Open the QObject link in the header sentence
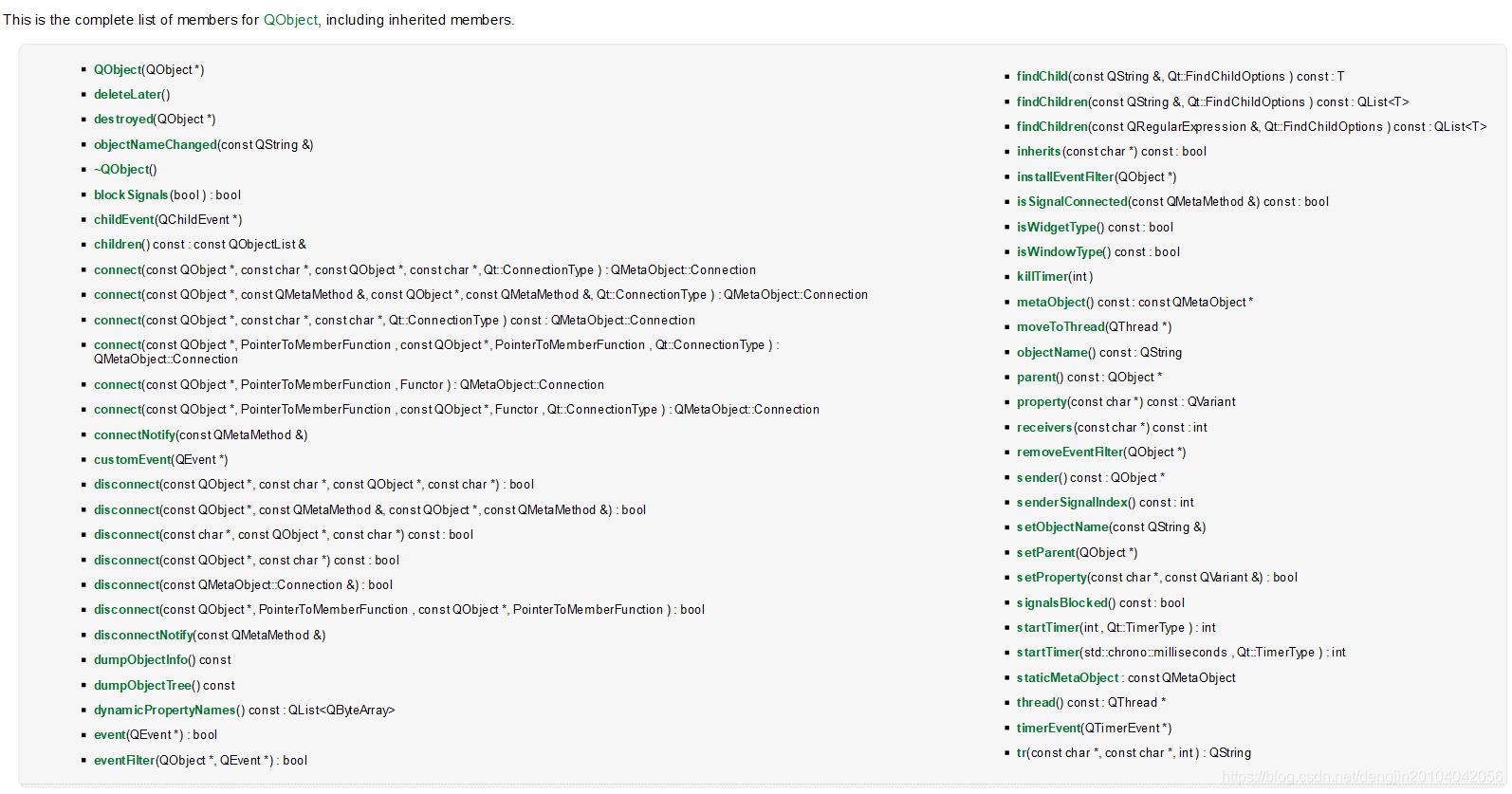This screenshot has width=1512, height=794. point(290,20)
